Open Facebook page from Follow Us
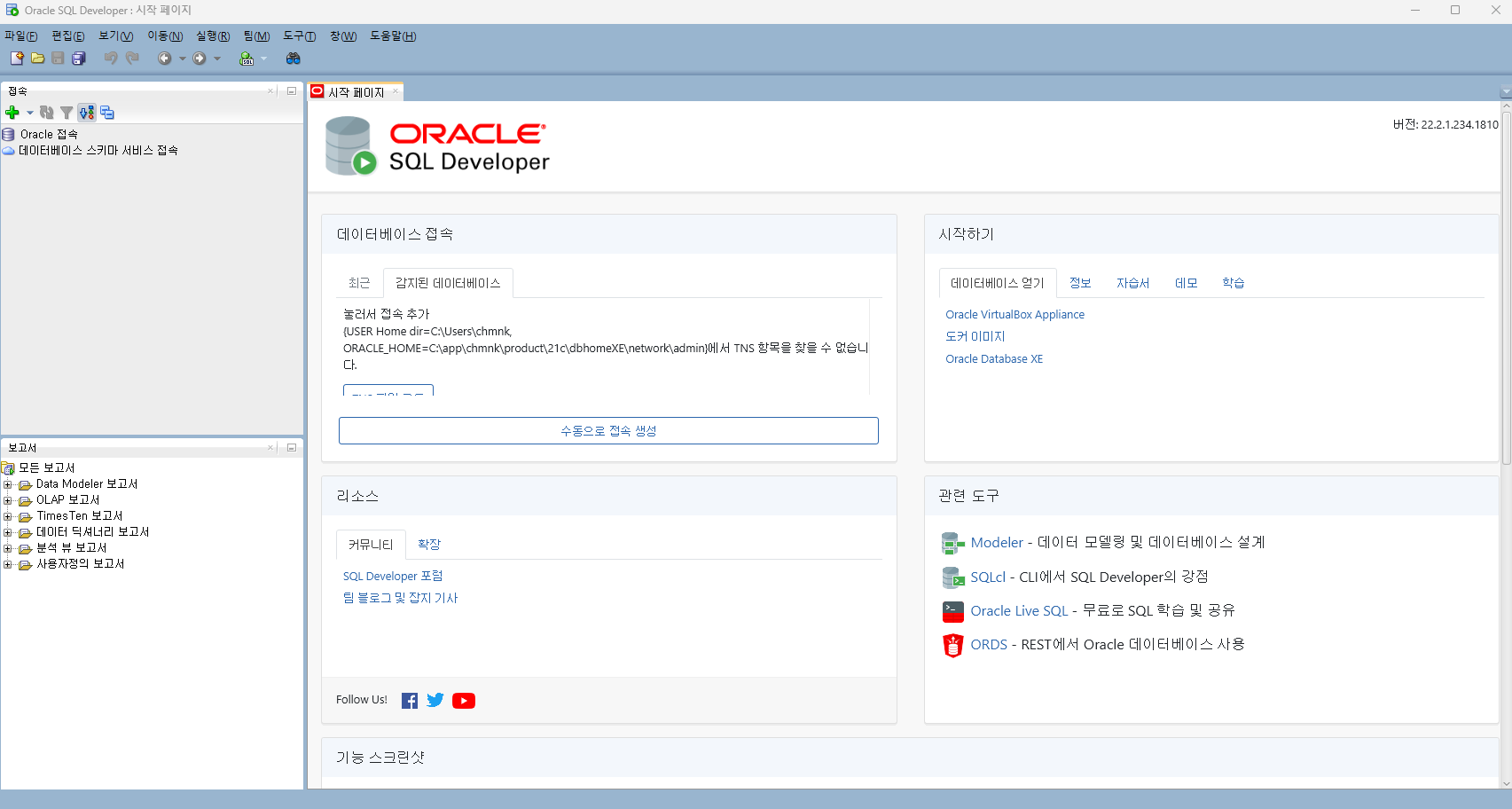Screen dimensions: 1512x809 click(x=410, y=701)
